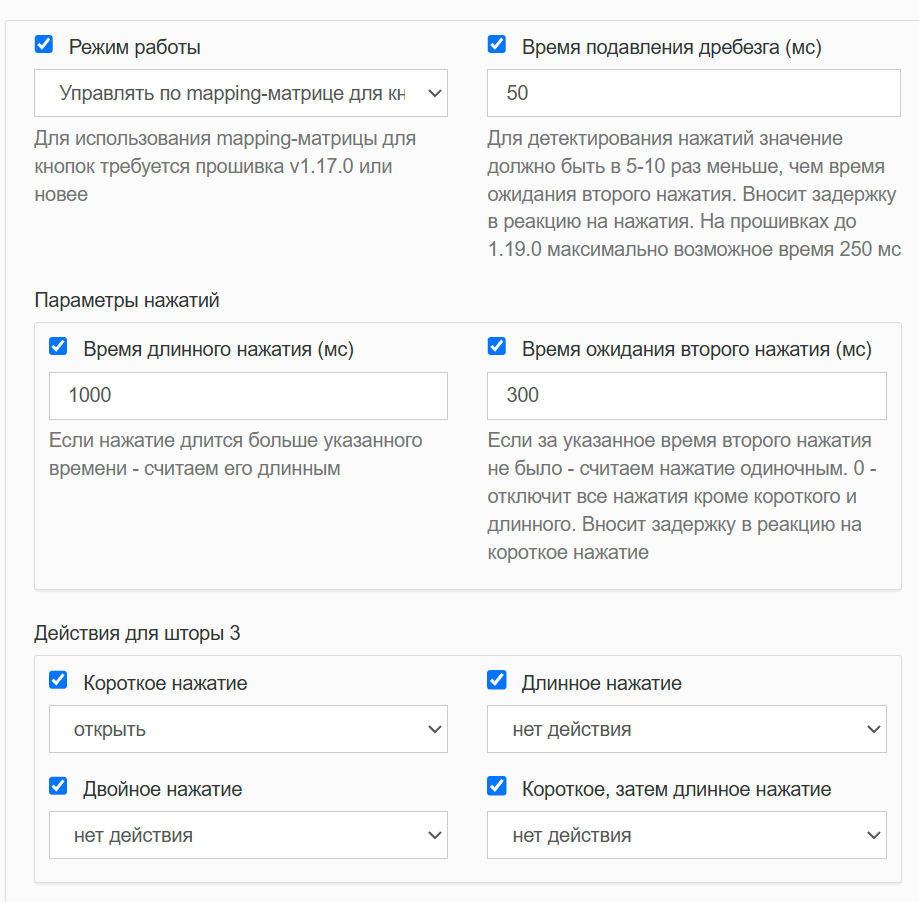Uncheck the Режим работы checkbox
919x902 pixels.
pyautogui.click(x=44, y=44)
